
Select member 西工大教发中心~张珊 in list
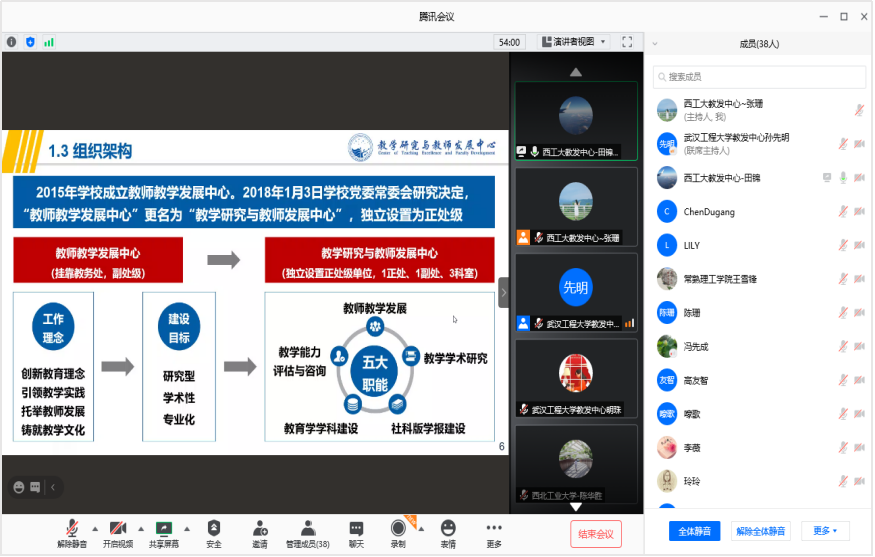pyautogui.click(x=759, y=110)
